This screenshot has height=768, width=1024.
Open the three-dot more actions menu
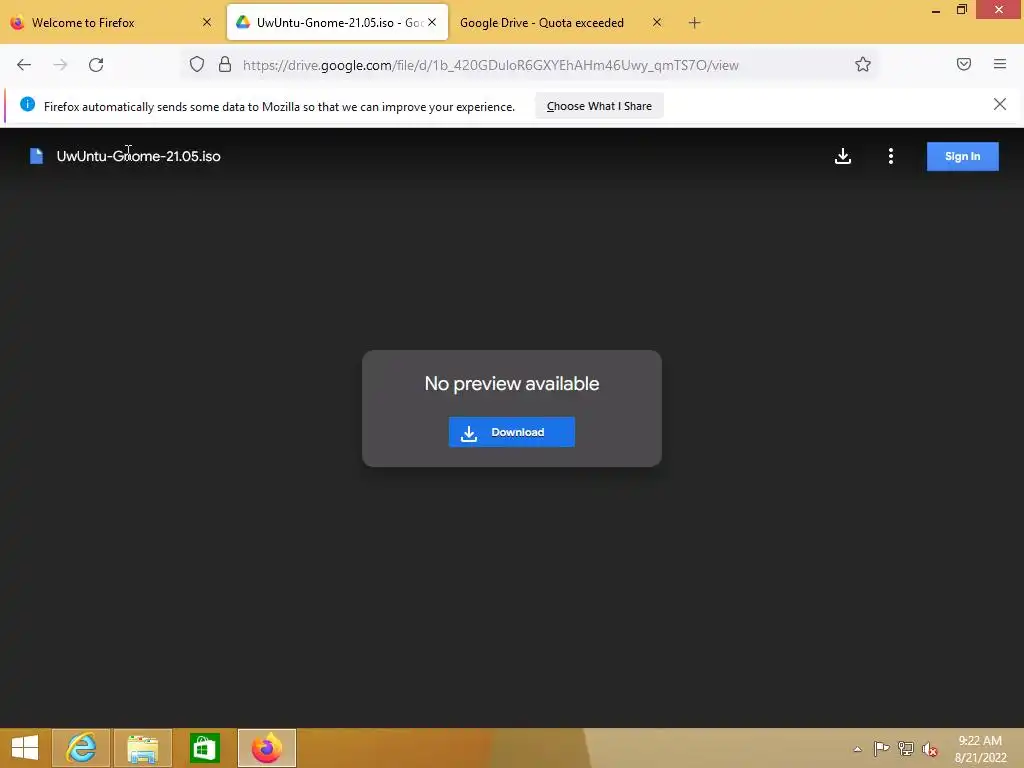(x=891, y=156)
